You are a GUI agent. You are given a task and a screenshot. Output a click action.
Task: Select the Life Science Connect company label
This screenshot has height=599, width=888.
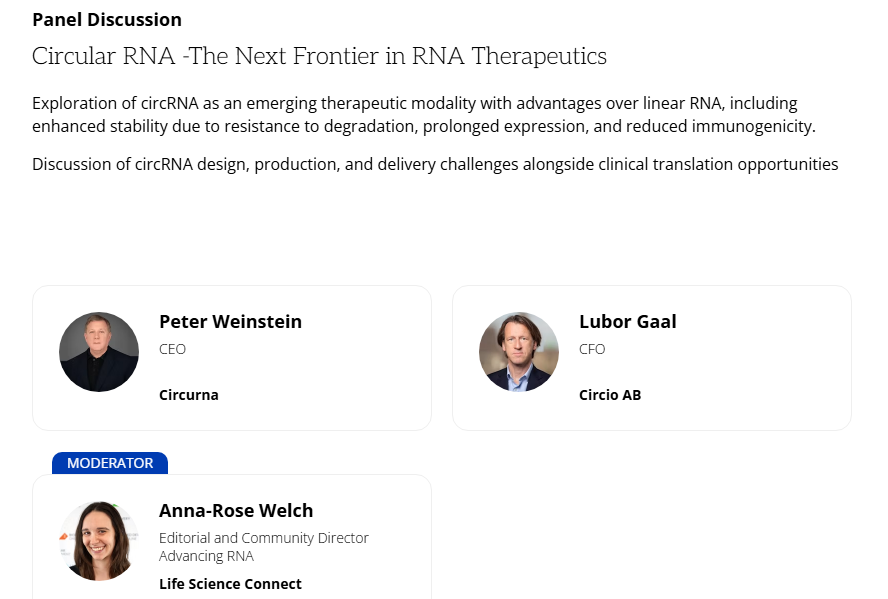(230, 584)
